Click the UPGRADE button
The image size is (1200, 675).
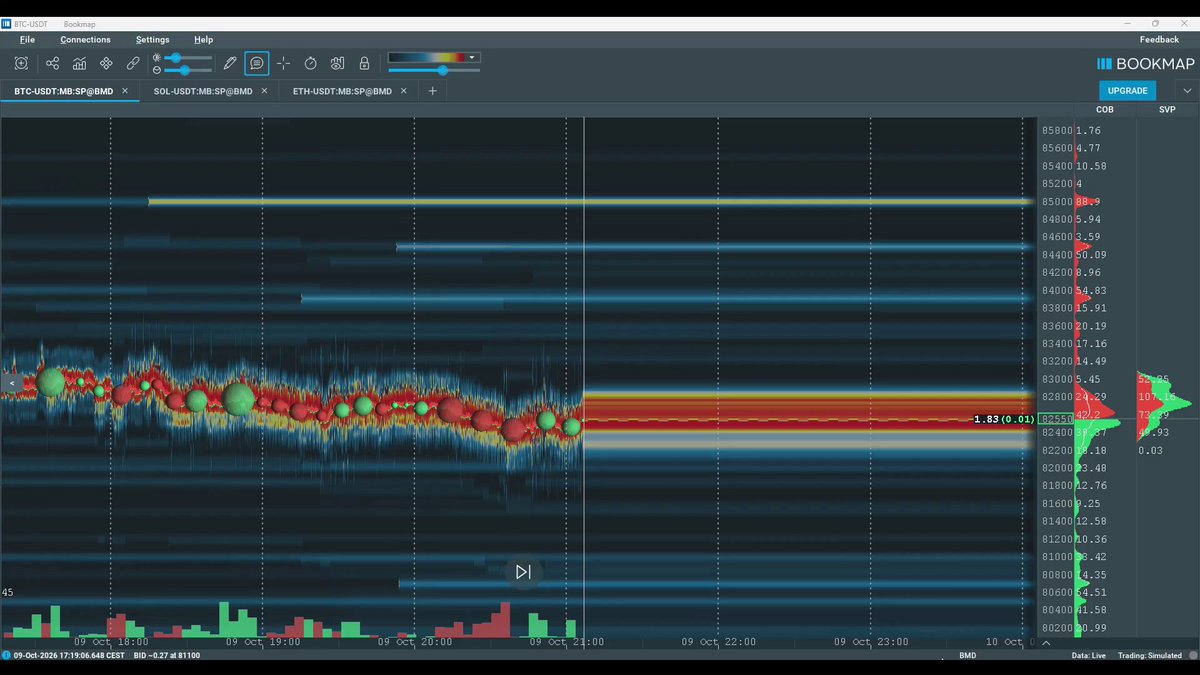point(1127,91)
